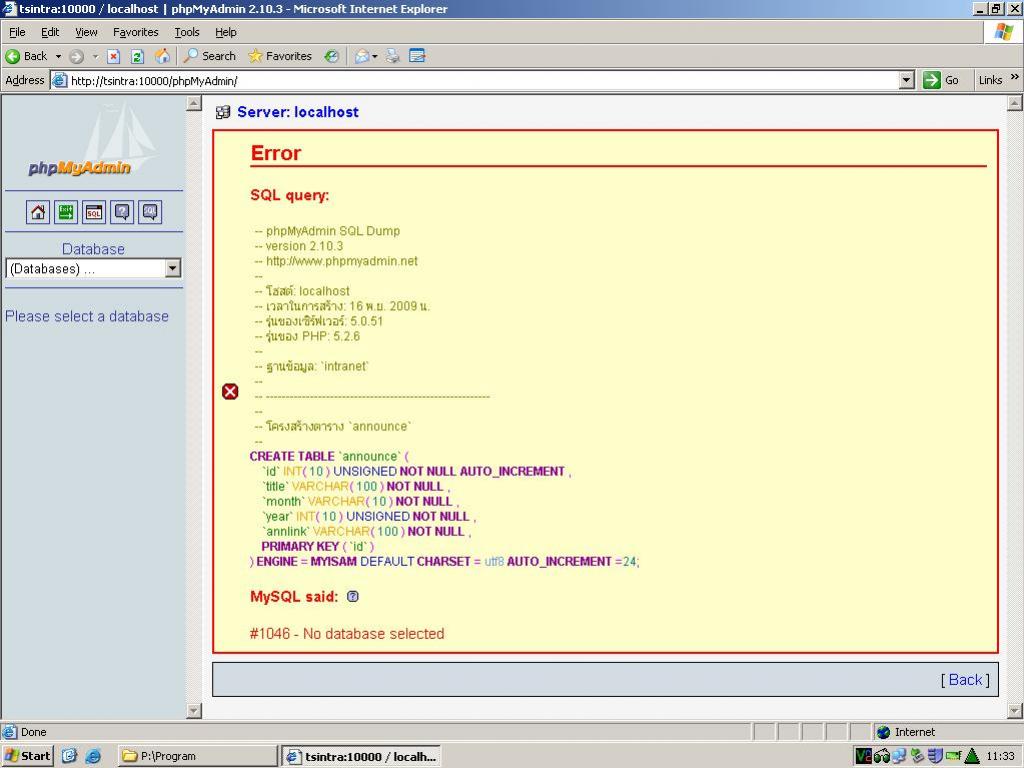Image resolution: width=1024 pixels, height=768 pixels.
Task: Expand the Links toolbar chevron
Action: click(1014, 77)
